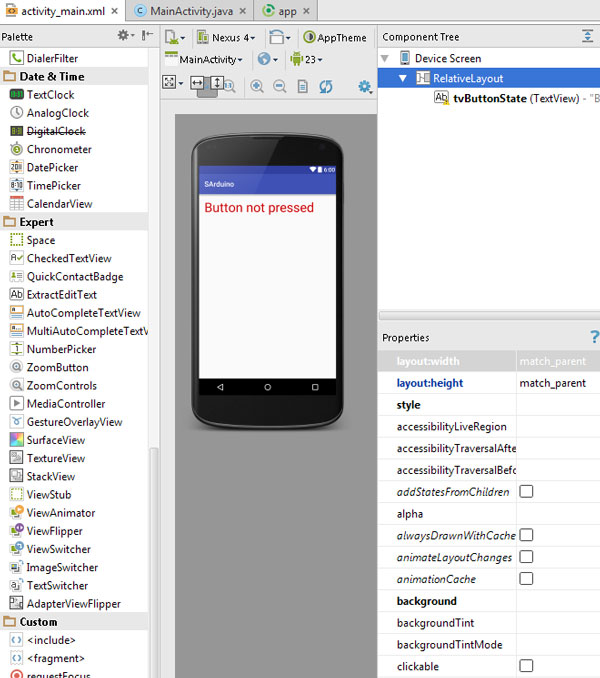The height and width of the screenshot is (678, 600).
Task: Hide the Palette panel with collapse icon
Action: pos(147,35)
